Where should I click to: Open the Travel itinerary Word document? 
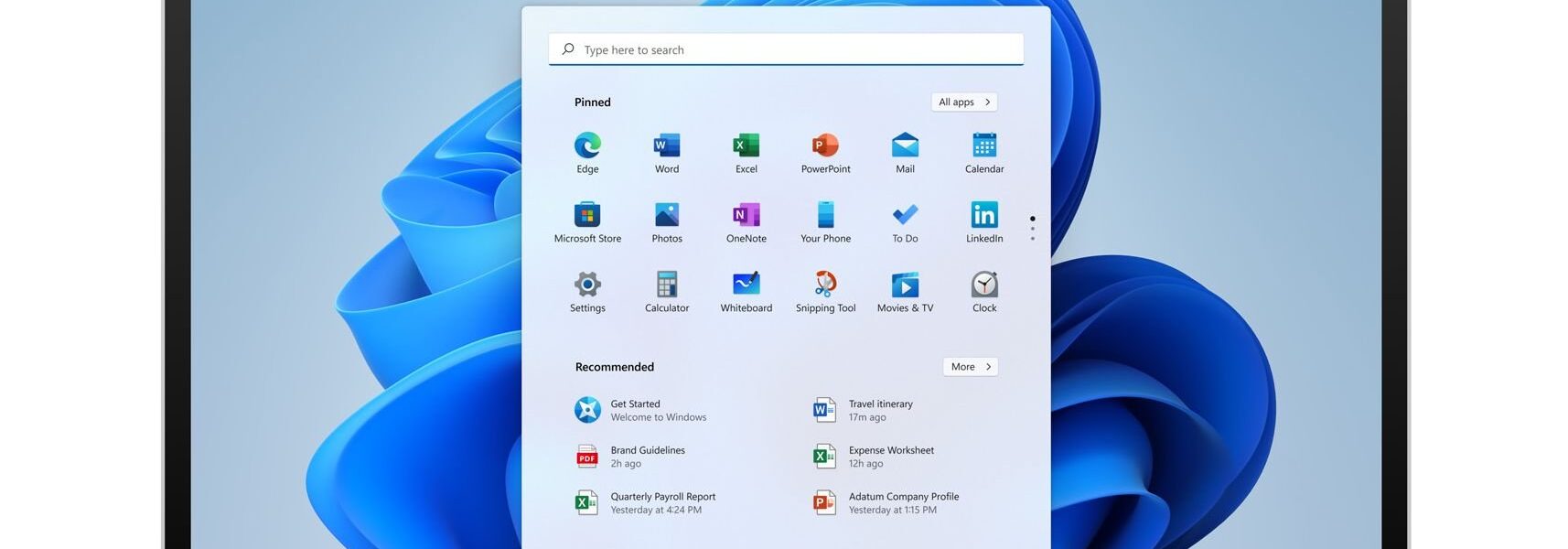pyautogui.click(x=864, y=410)
